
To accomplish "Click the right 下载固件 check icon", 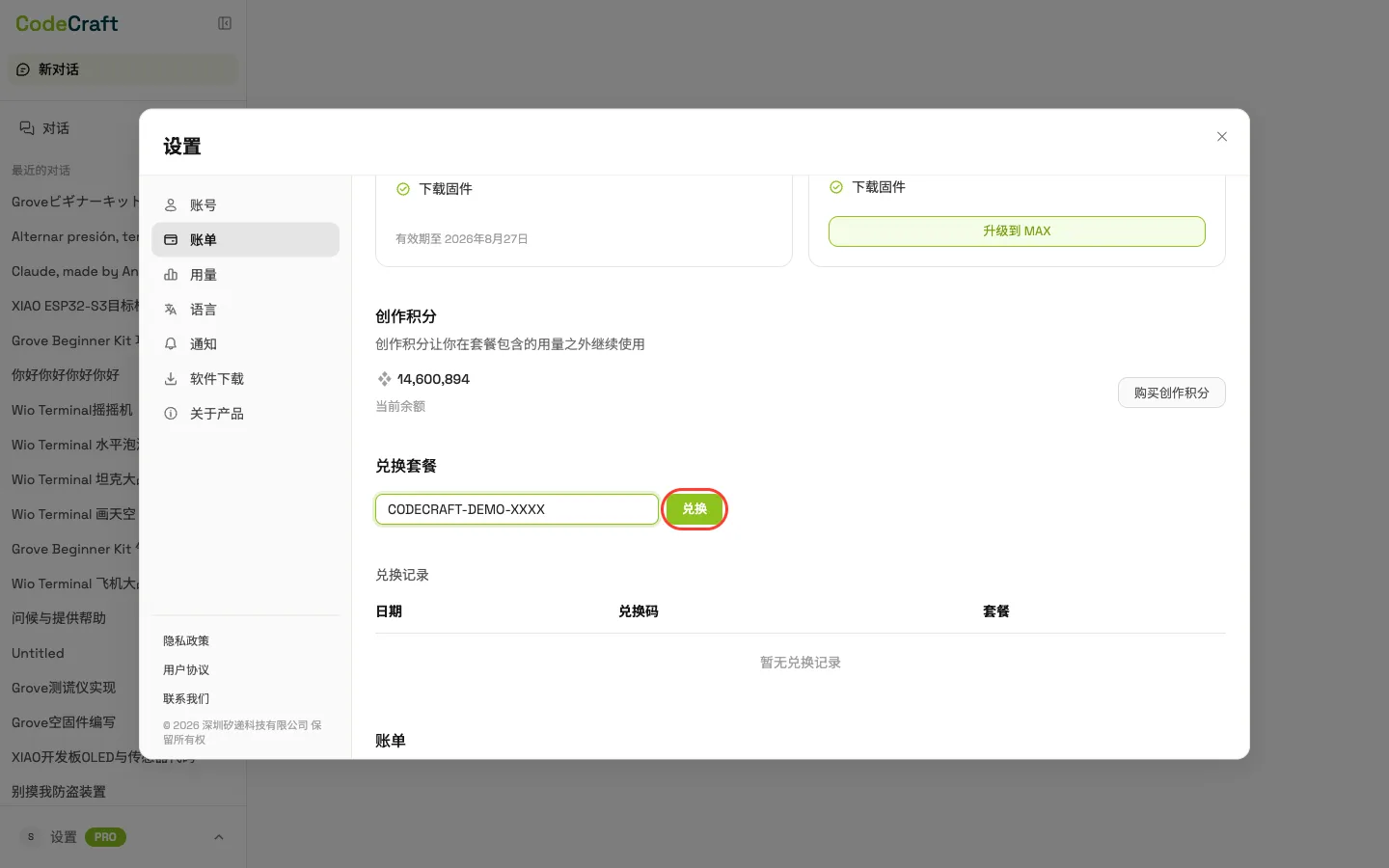I will pos(836,187).
